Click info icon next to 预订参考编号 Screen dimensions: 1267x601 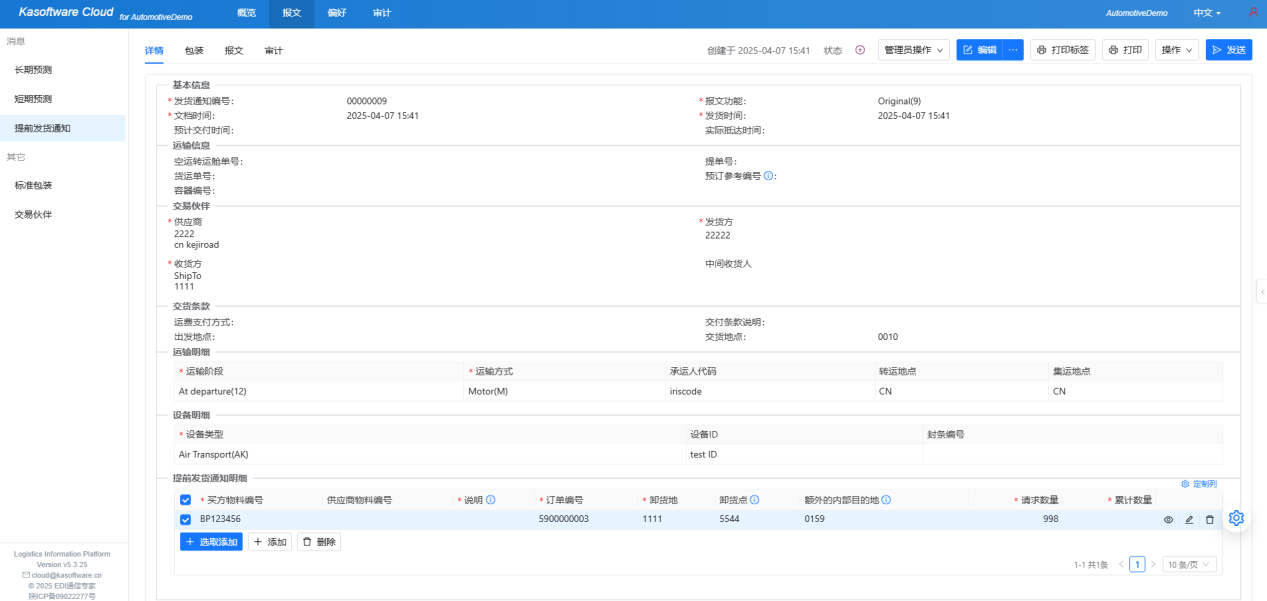pos(768,176)
